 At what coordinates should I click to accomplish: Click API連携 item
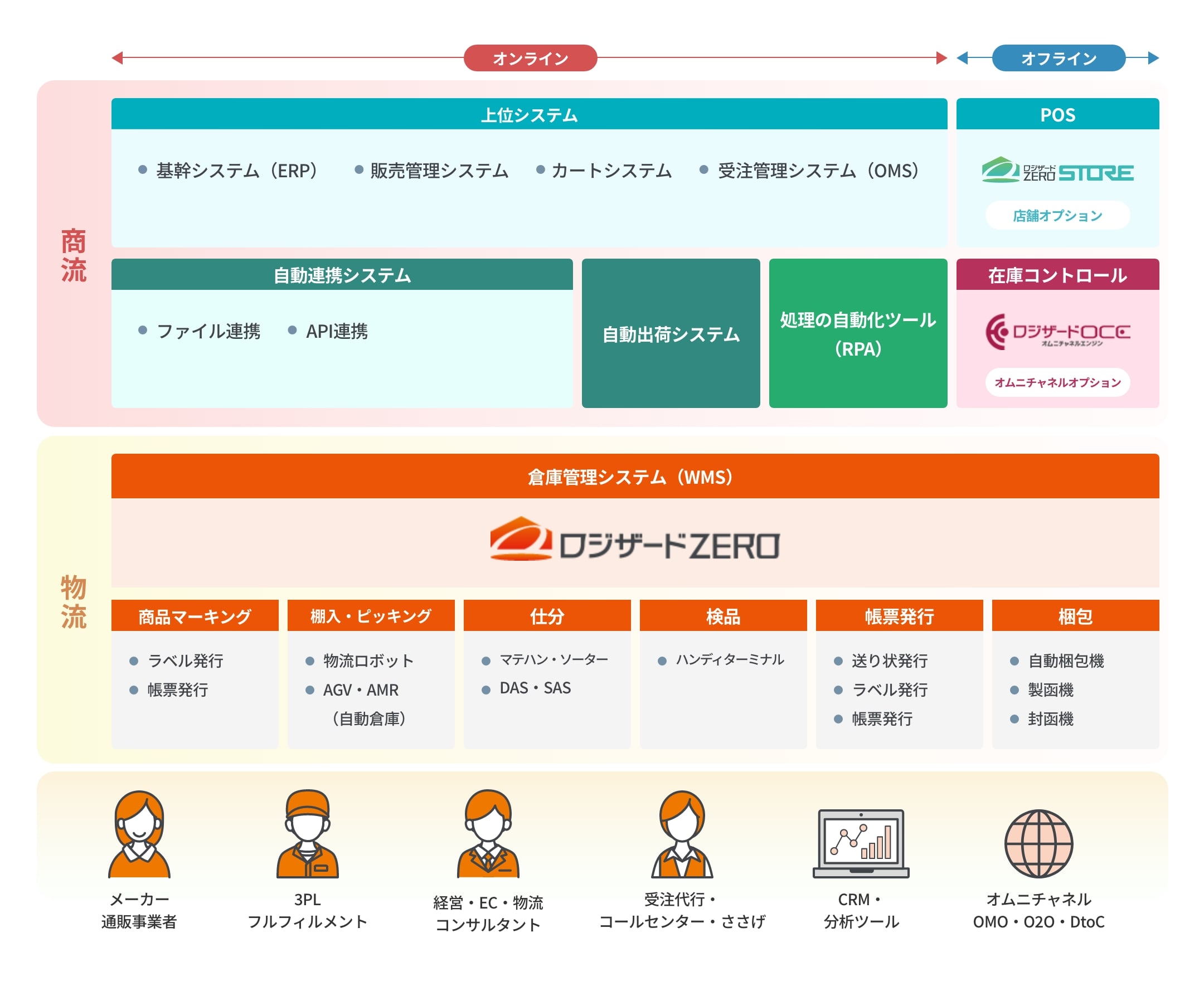coord(337,331)
